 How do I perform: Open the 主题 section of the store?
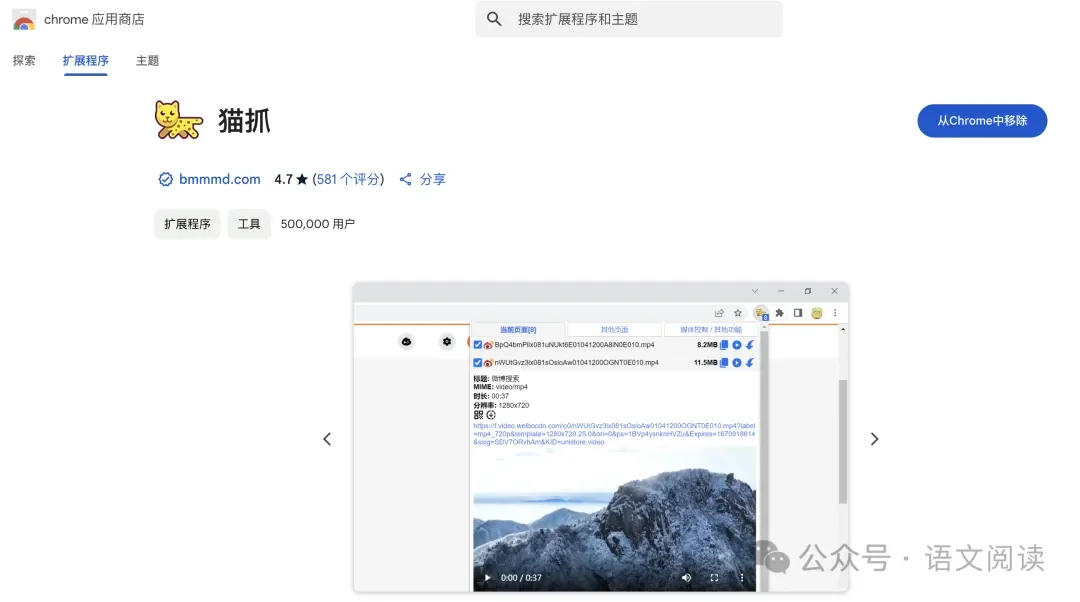[147, 60]
